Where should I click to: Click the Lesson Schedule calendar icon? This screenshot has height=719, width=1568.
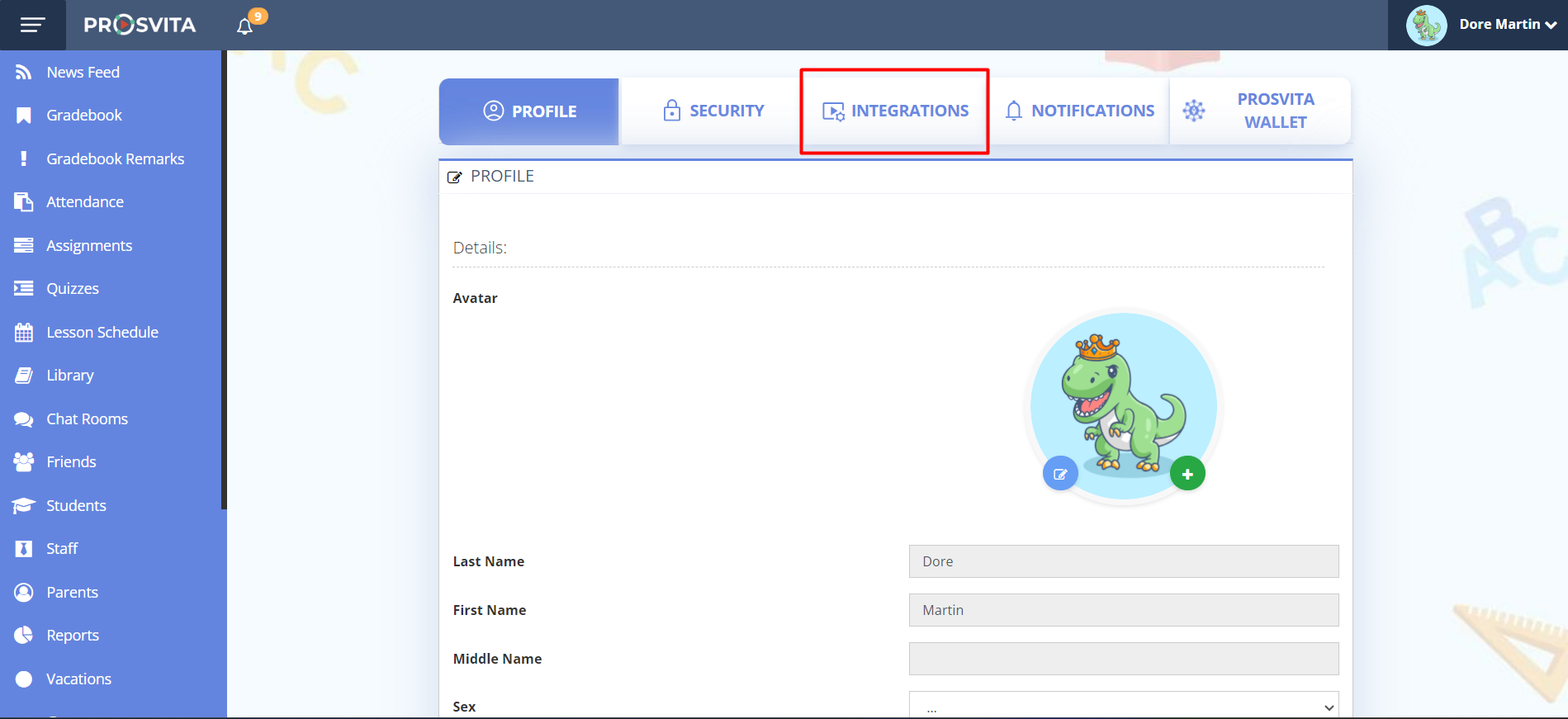(24, 333)
